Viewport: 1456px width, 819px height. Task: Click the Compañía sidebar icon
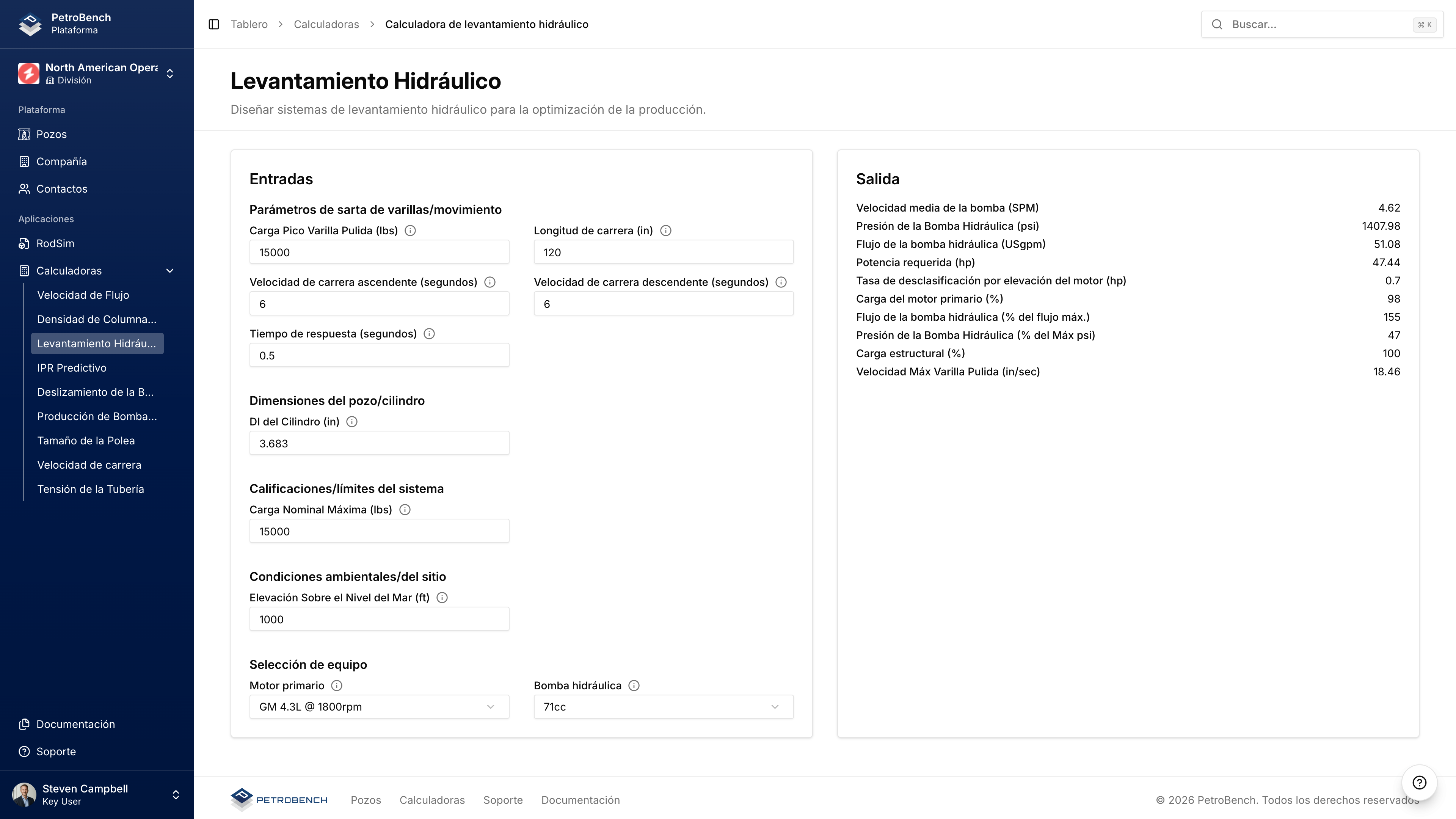pos(24,161)
